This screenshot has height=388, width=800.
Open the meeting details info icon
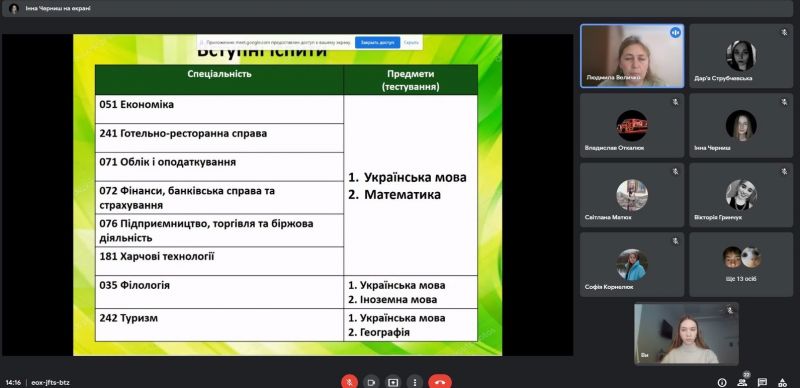(721, 382)
